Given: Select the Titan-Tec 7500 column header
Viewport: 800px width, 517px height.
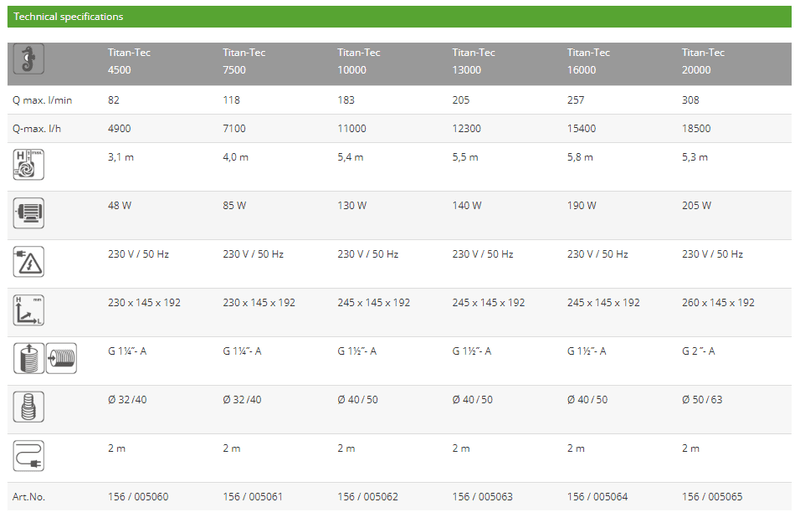Looking at the screenshot, I should click(243, 61).
